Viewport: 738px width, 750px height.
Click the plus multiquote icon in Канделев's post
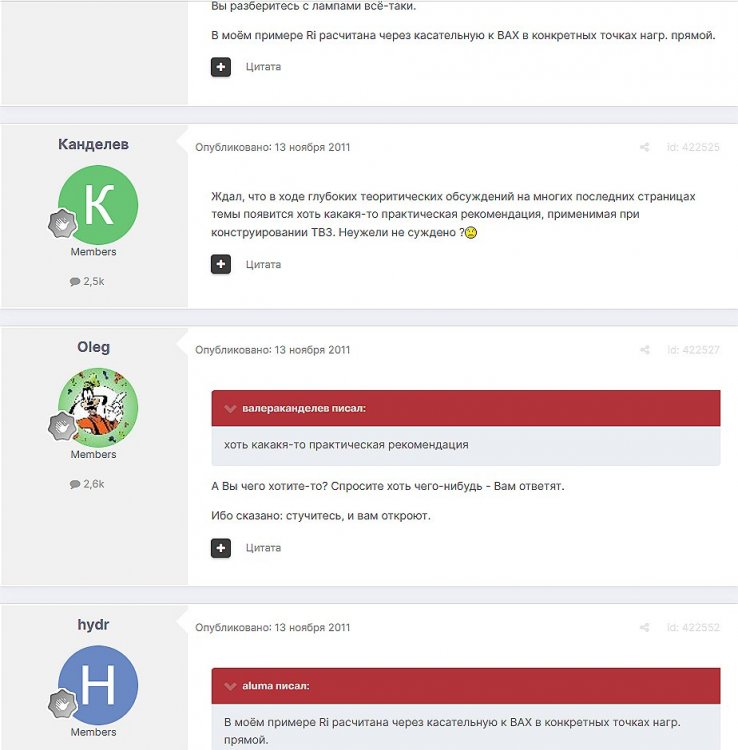[220, 264]
